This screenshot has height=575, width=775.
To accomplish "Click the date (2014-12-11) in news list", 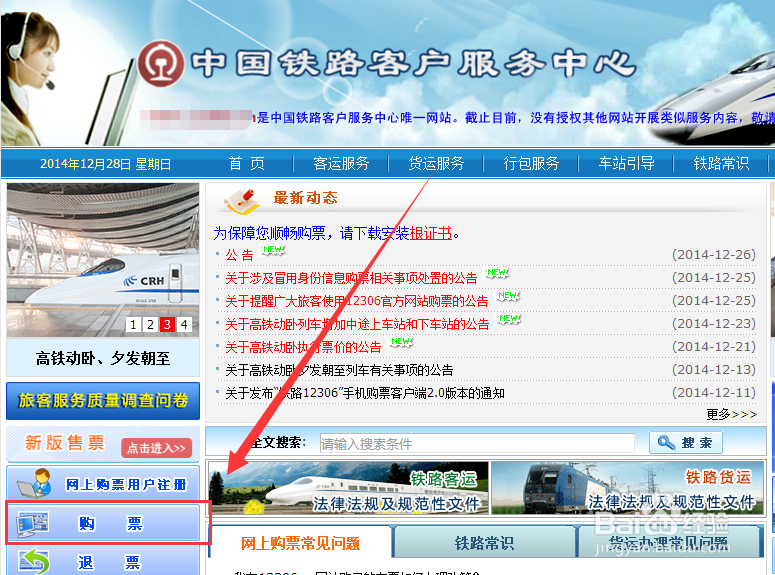I will [x=714, y=393].
